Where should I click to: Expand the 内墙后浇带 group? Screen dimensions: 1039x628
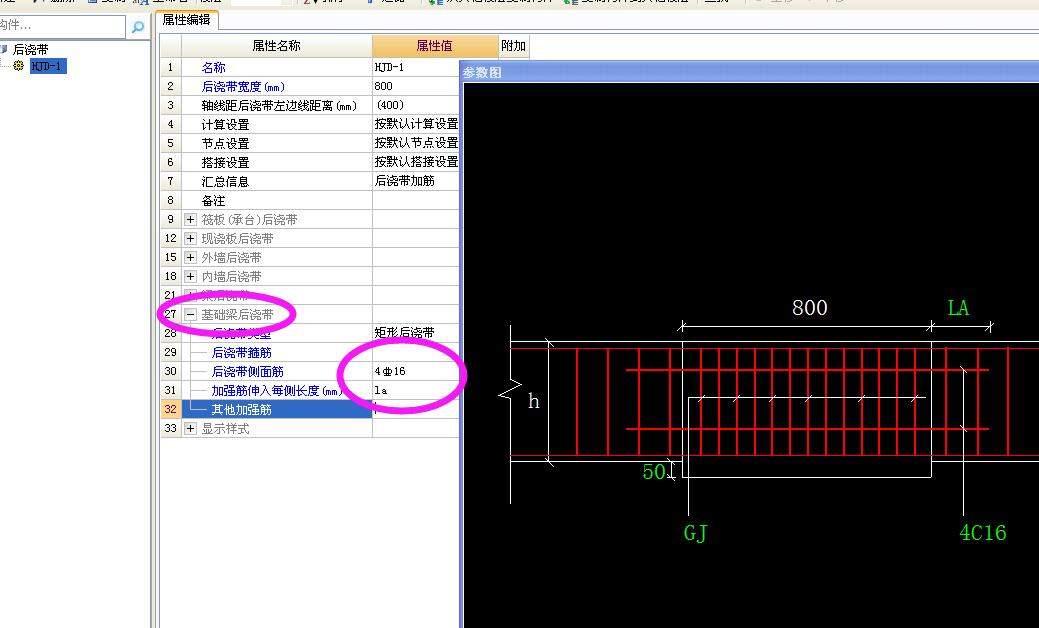tap(190, 276)
